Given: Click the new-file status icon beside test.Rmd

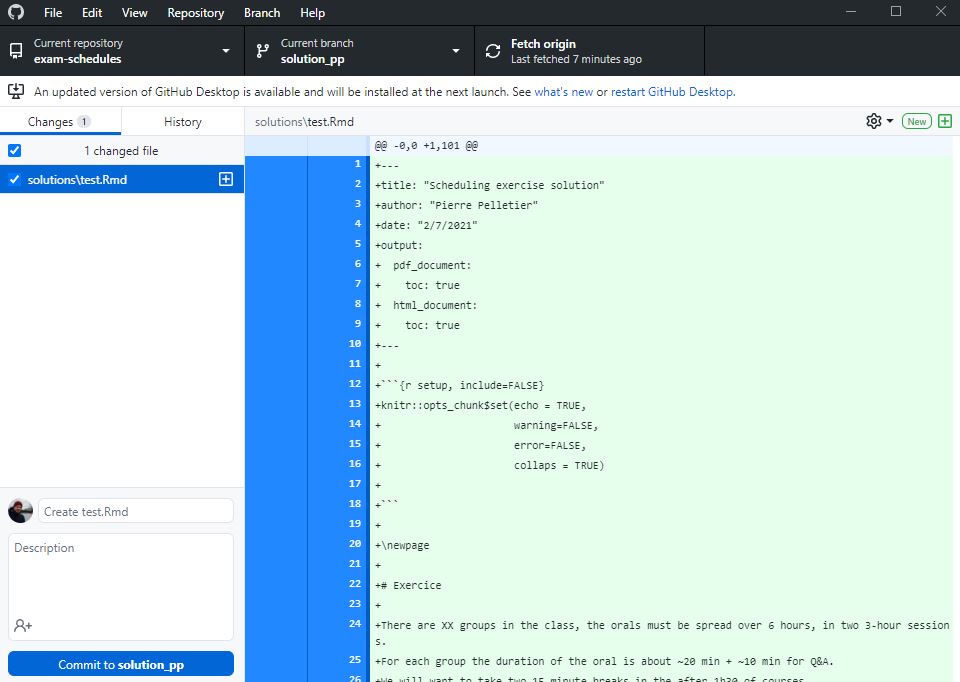Looking at the screenshot, I should [226, 180].
